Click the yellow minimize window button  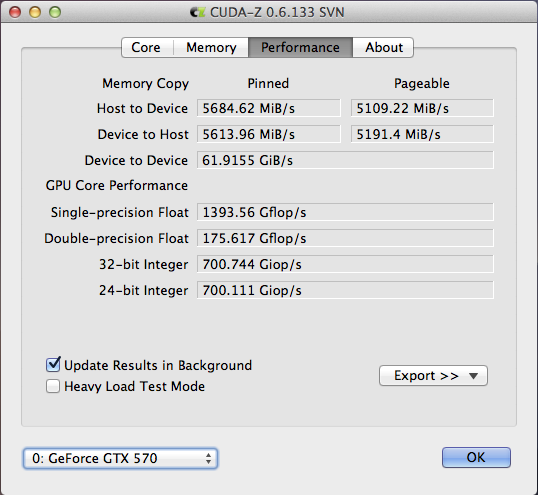pos(35,12)
